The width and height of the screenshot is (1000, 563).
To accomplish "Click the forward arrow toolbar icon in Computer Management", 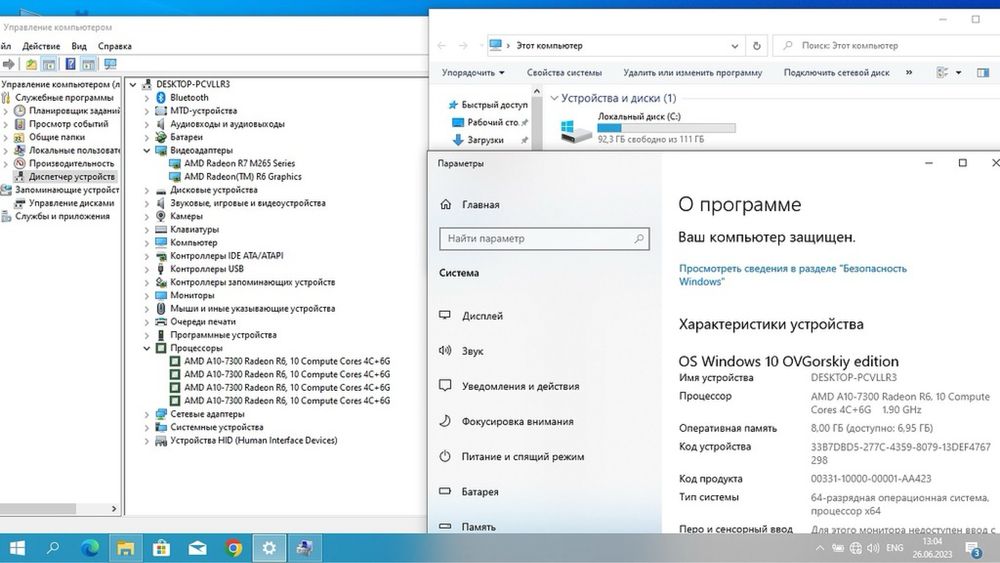I will coord(9,64).
